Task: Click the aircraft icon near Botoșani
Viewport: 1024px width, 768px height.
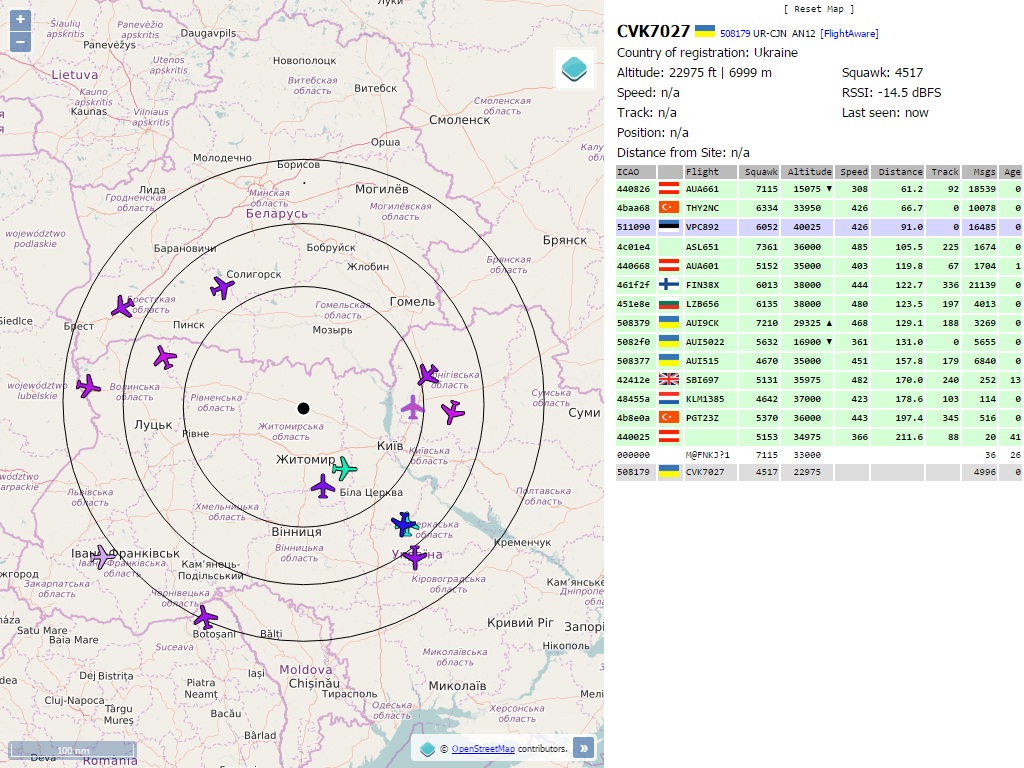Action: coord(205,616)
